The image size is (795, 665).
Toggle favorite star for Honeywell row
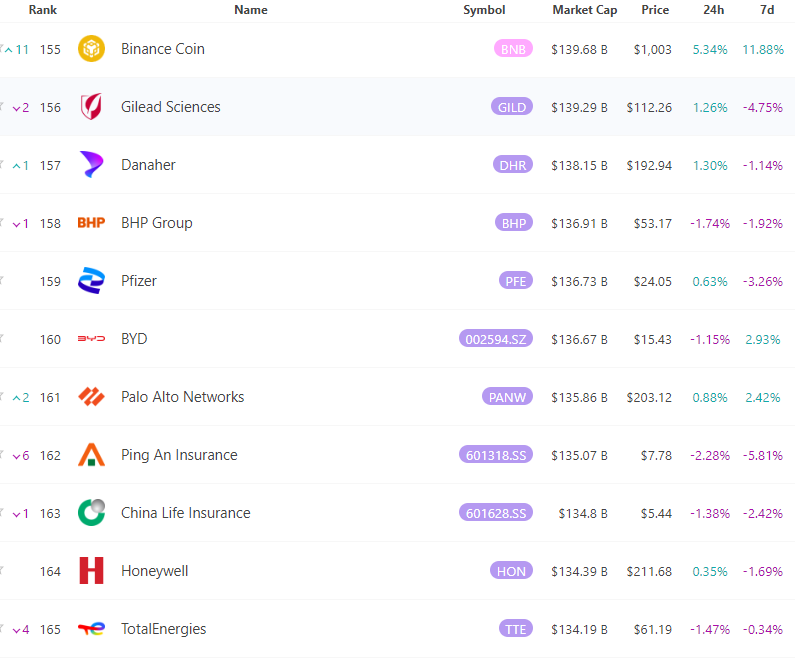pyautogui.click(x=2, y=571)
